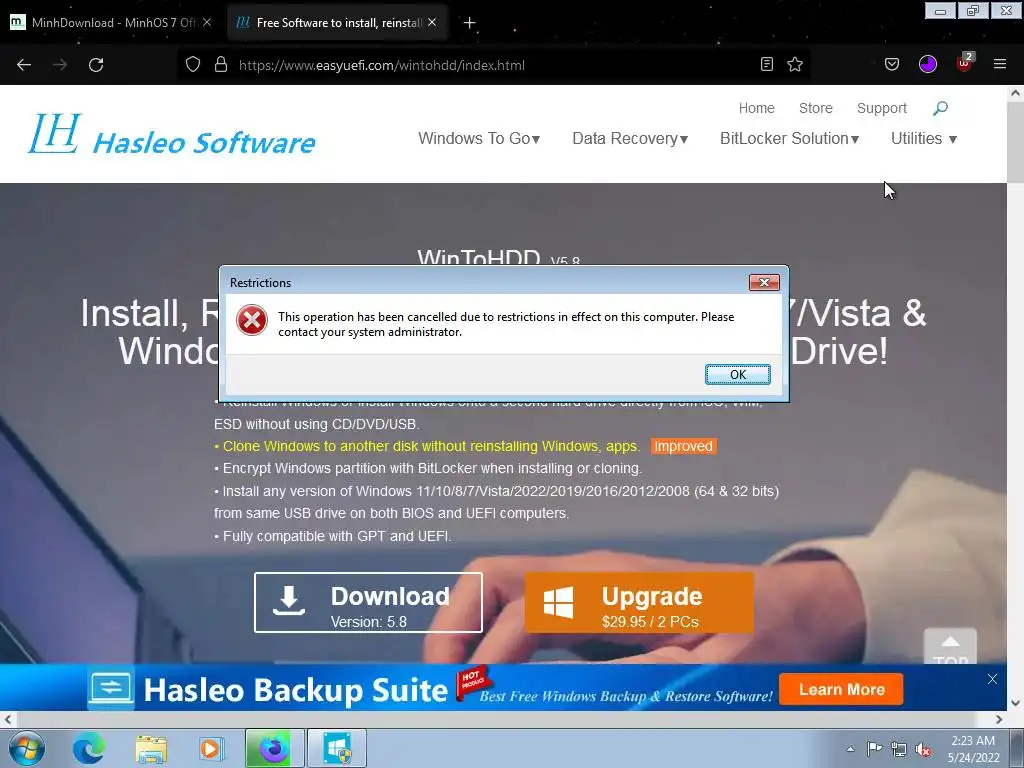
Task: Click the horizontal scrollbar left arrow
Action: coord(8,719)
